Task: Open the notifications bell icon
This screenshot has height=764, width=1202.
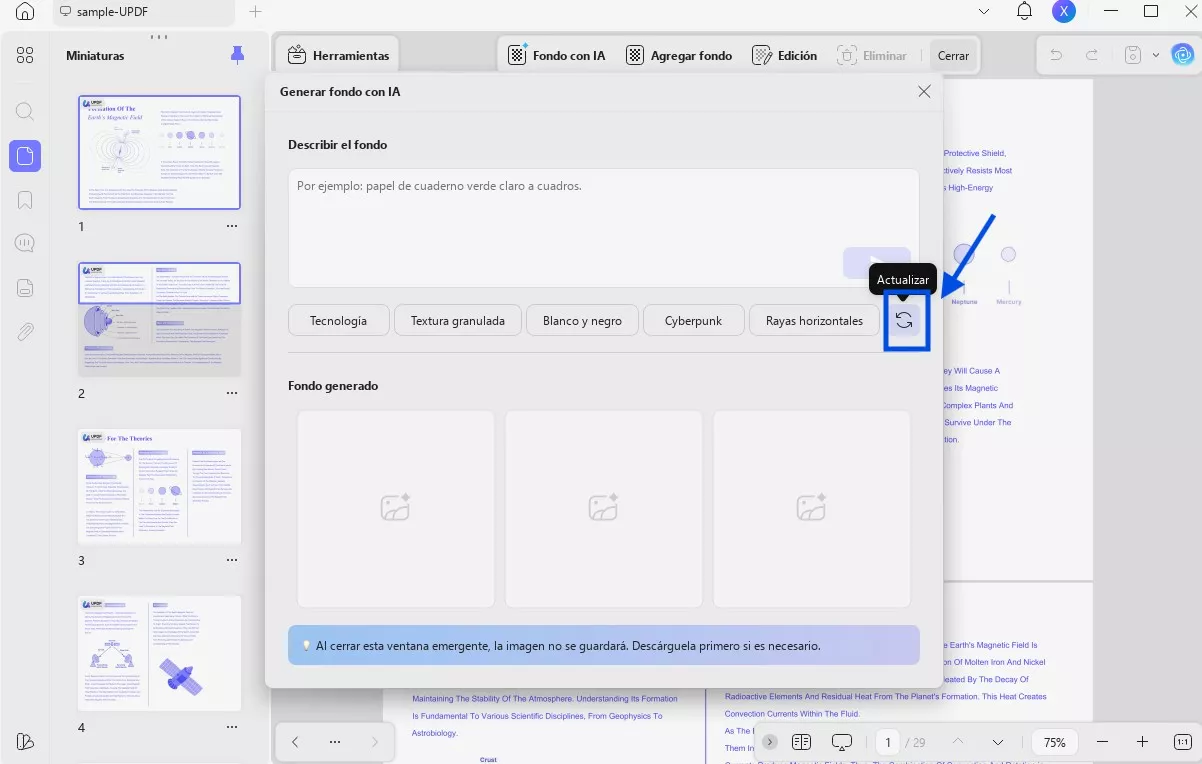Action: point(1024,12)
